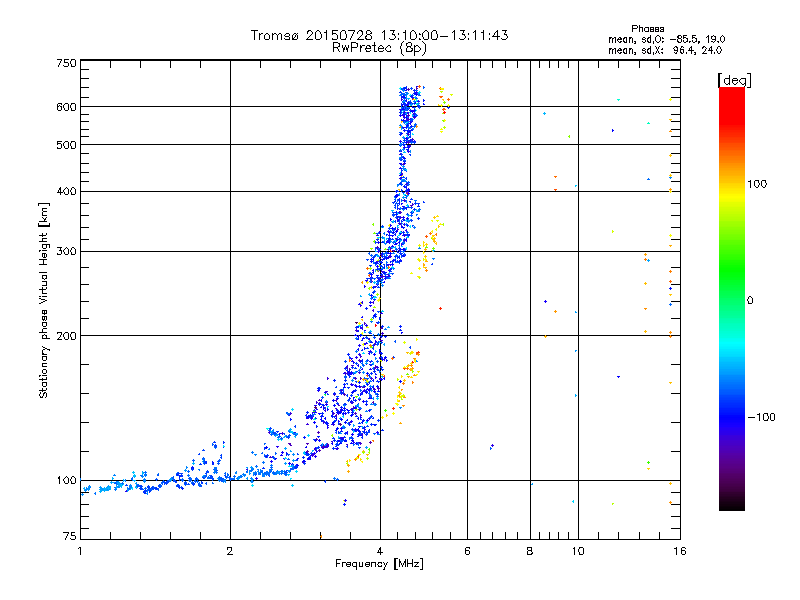The height and width of the screenshot is (600, 800).
Task: Click the '16' x-axis tick label
Action: [x=680, y=551]
